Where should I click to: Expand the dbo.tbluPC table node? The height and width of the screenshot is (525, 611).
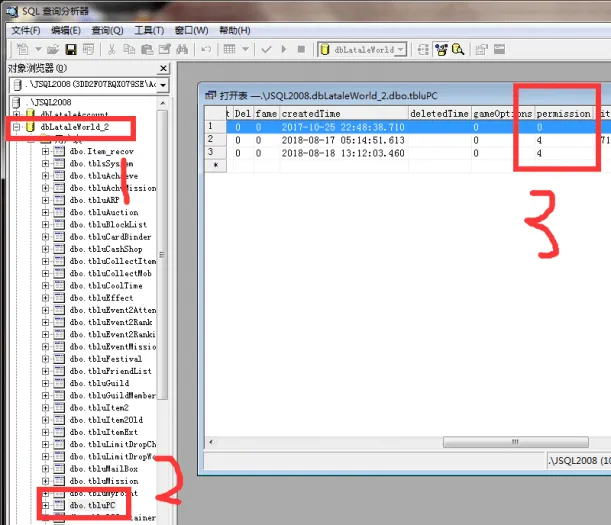click(x=46, y=506)
